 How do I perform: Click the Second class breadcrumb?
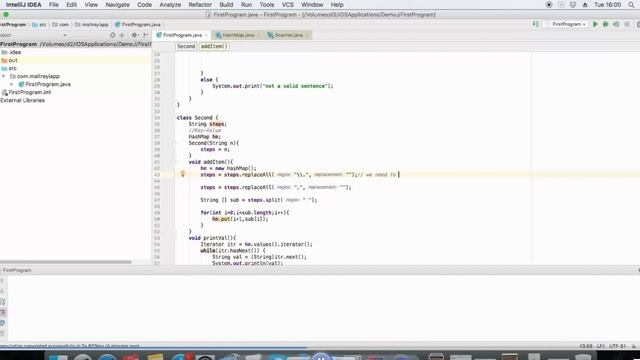[x=186, y=46]
